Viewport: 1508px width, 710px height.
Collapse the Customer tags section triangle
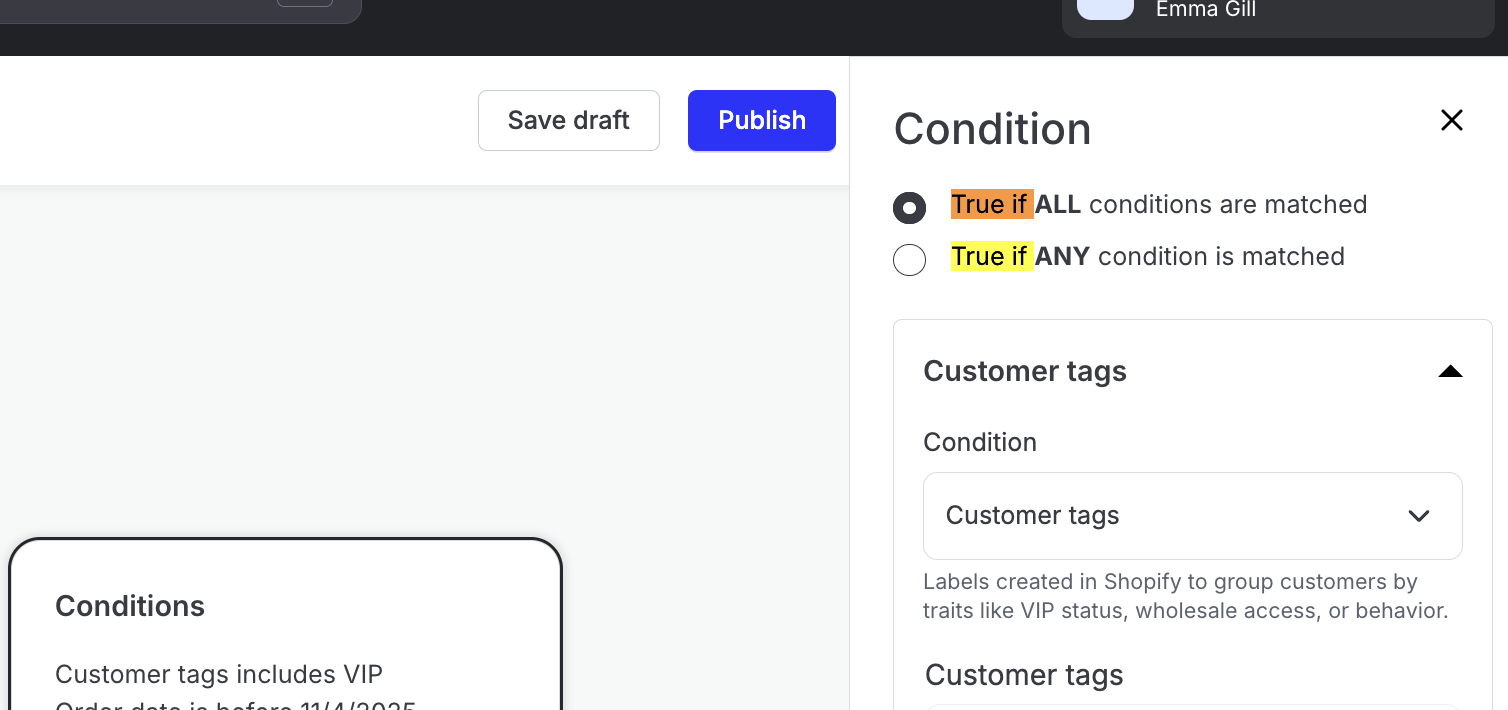(x=1450, y=372)
